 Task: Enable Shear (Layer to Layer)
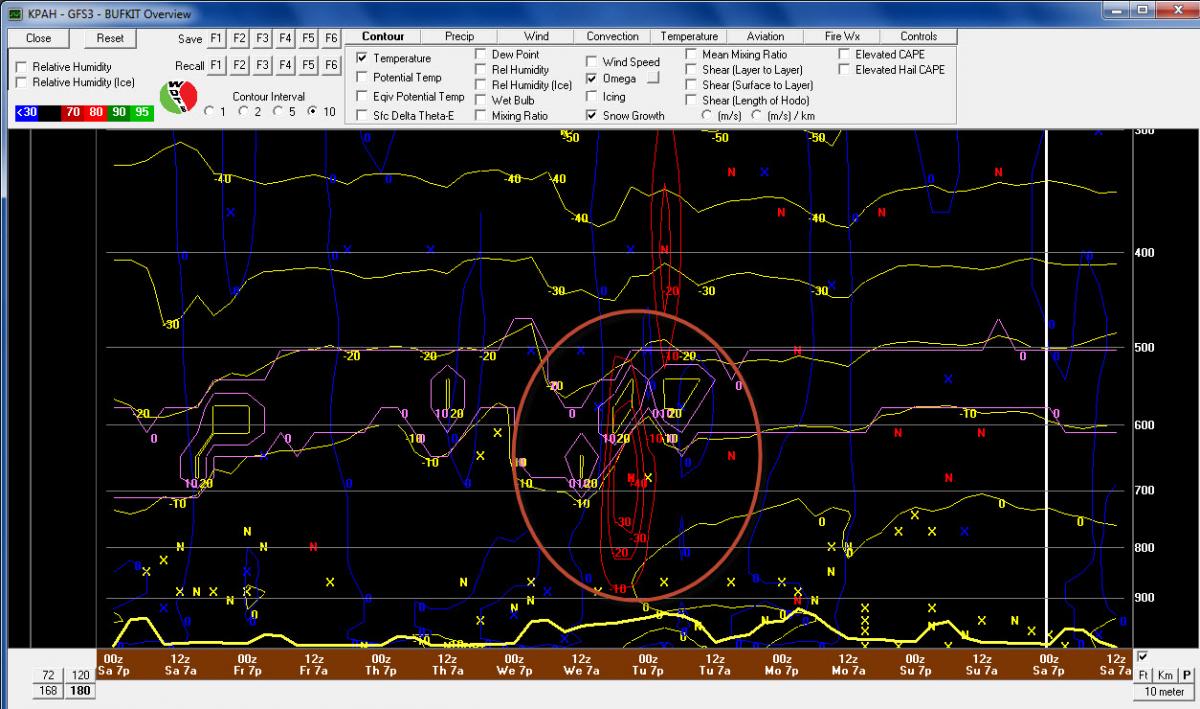tap(692, 70)
